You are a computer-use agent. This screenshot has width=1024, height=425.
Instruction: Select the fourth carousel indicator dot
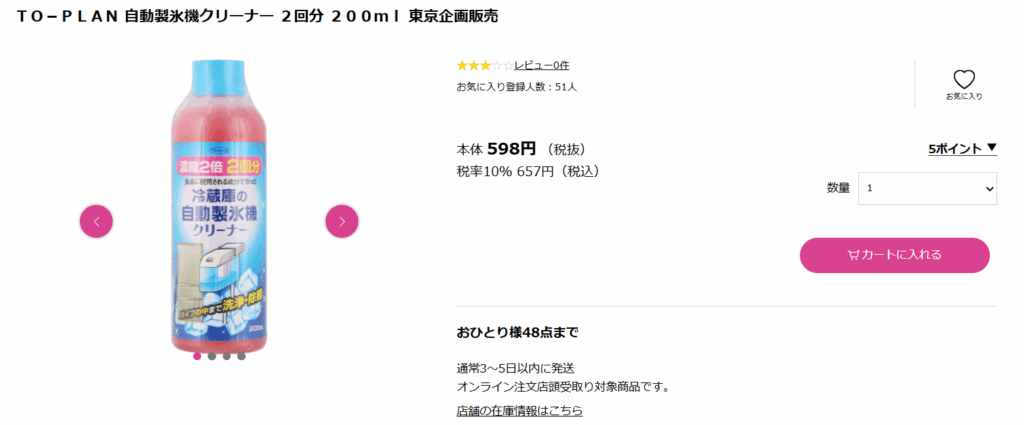tap(241, 356)
